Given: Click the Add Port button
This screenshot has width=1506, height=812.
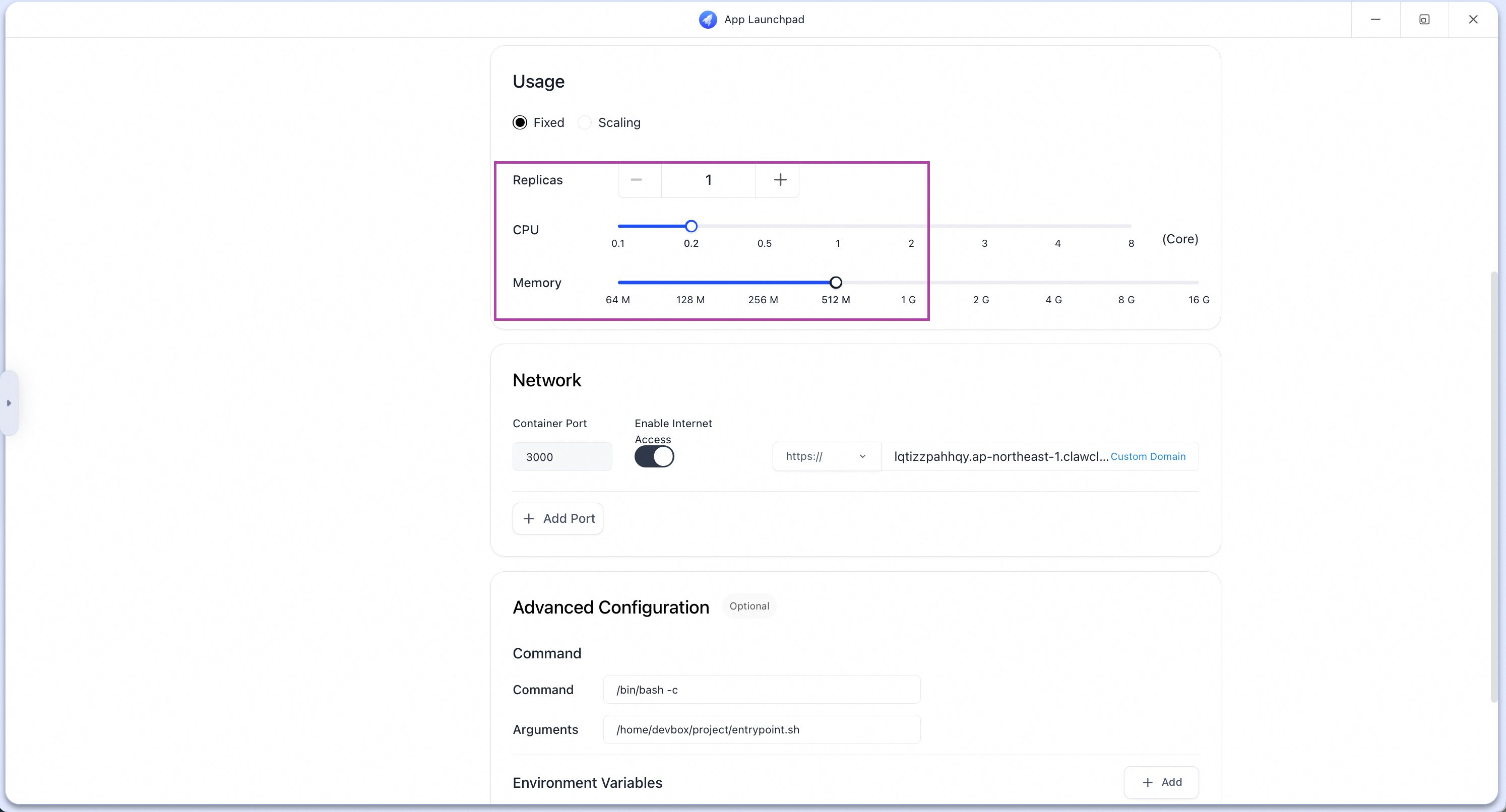Looking at the screenshot, I should (x=558, y=519).
